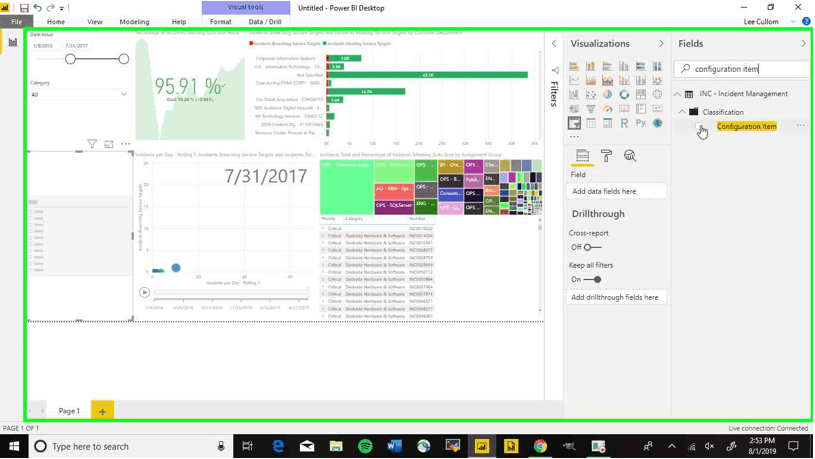Pick the Pie chart visualization
The height and width of the screenshot is (459, 815).
(607, 94)
